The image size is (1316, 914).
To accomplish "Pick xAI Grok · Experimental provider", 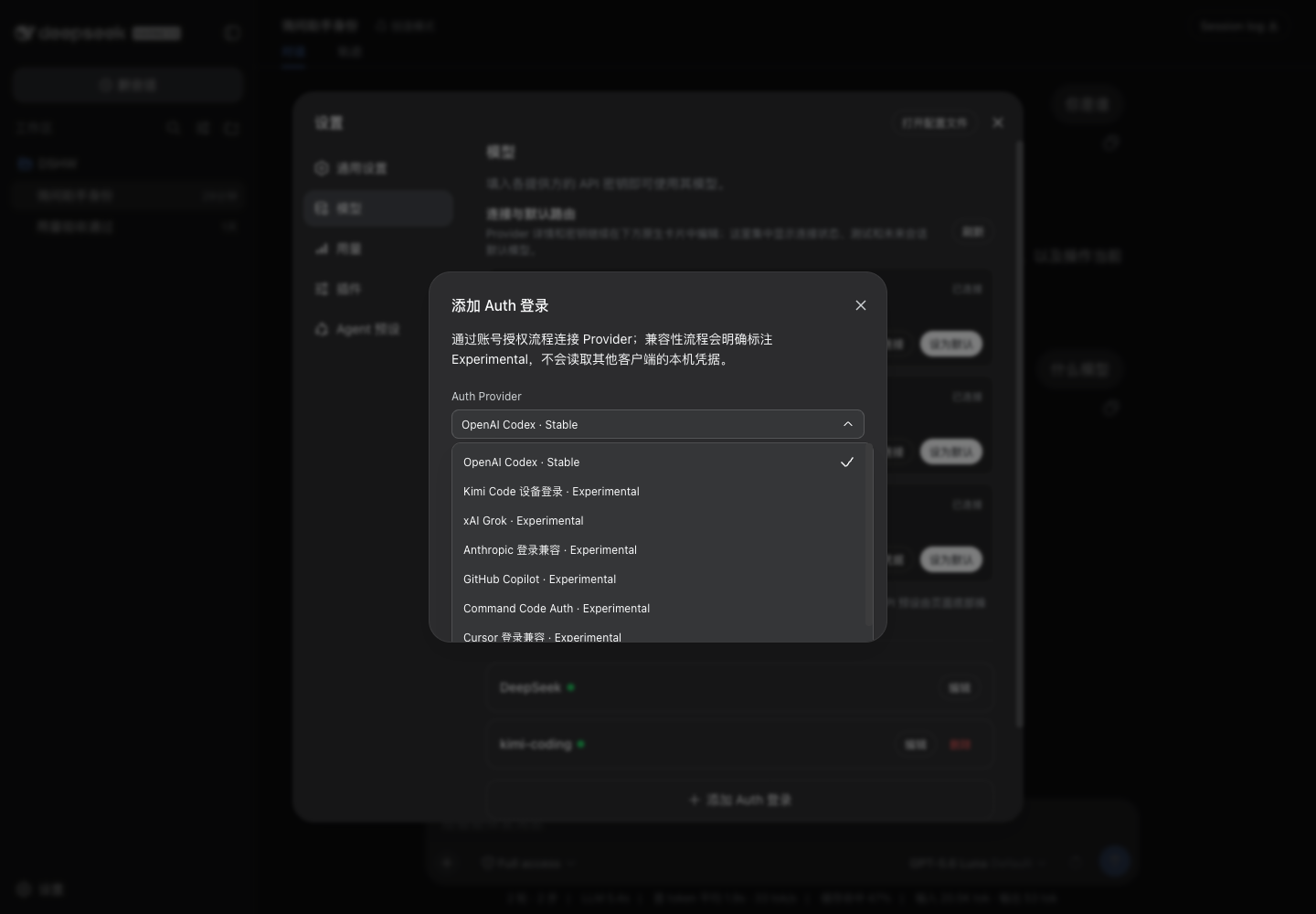I will [x=658, y=521].
